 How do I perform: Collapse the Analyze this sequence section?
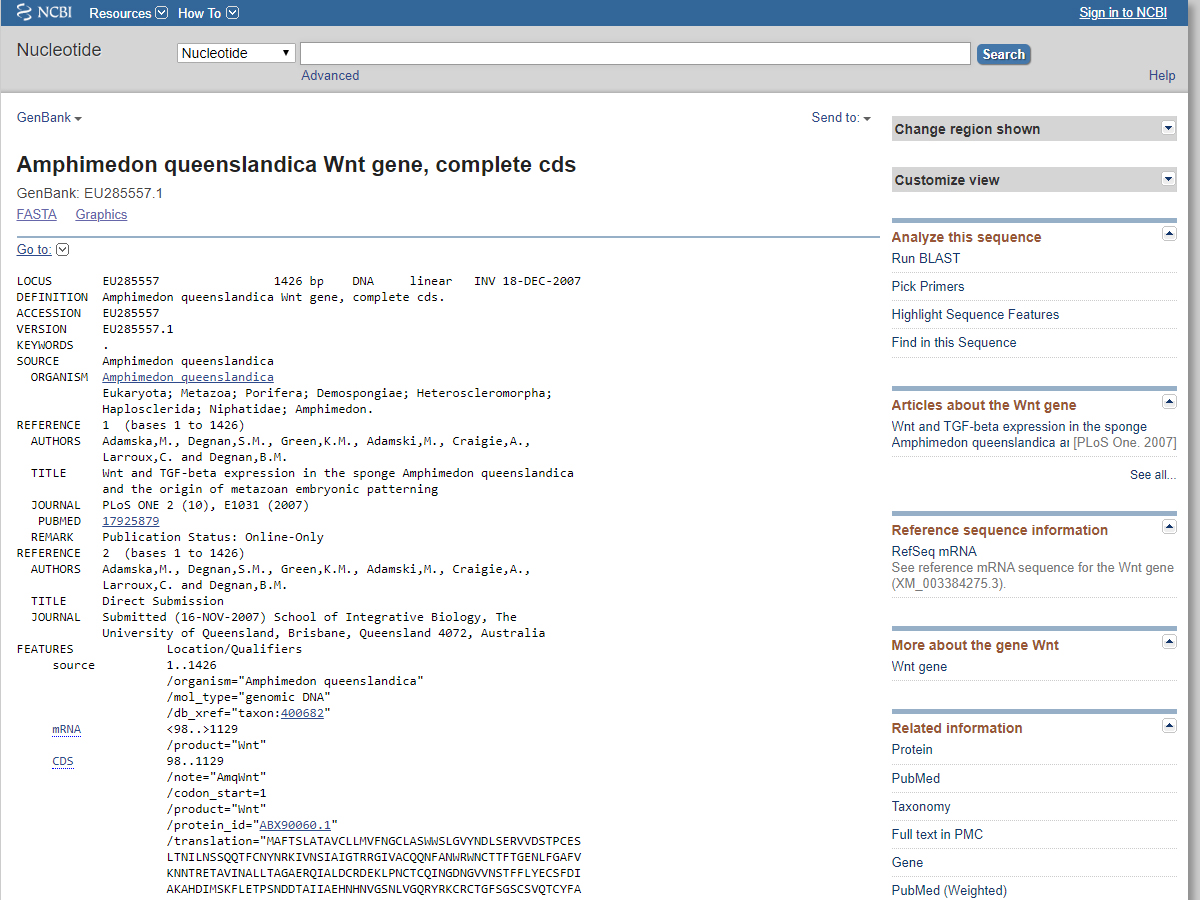pos(1169,234)
